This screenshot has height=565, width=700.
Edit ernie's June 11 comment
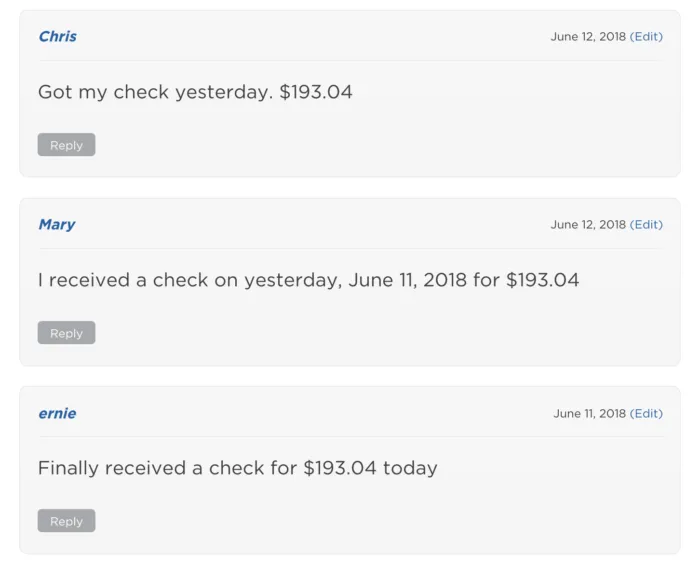pos(646,413)
